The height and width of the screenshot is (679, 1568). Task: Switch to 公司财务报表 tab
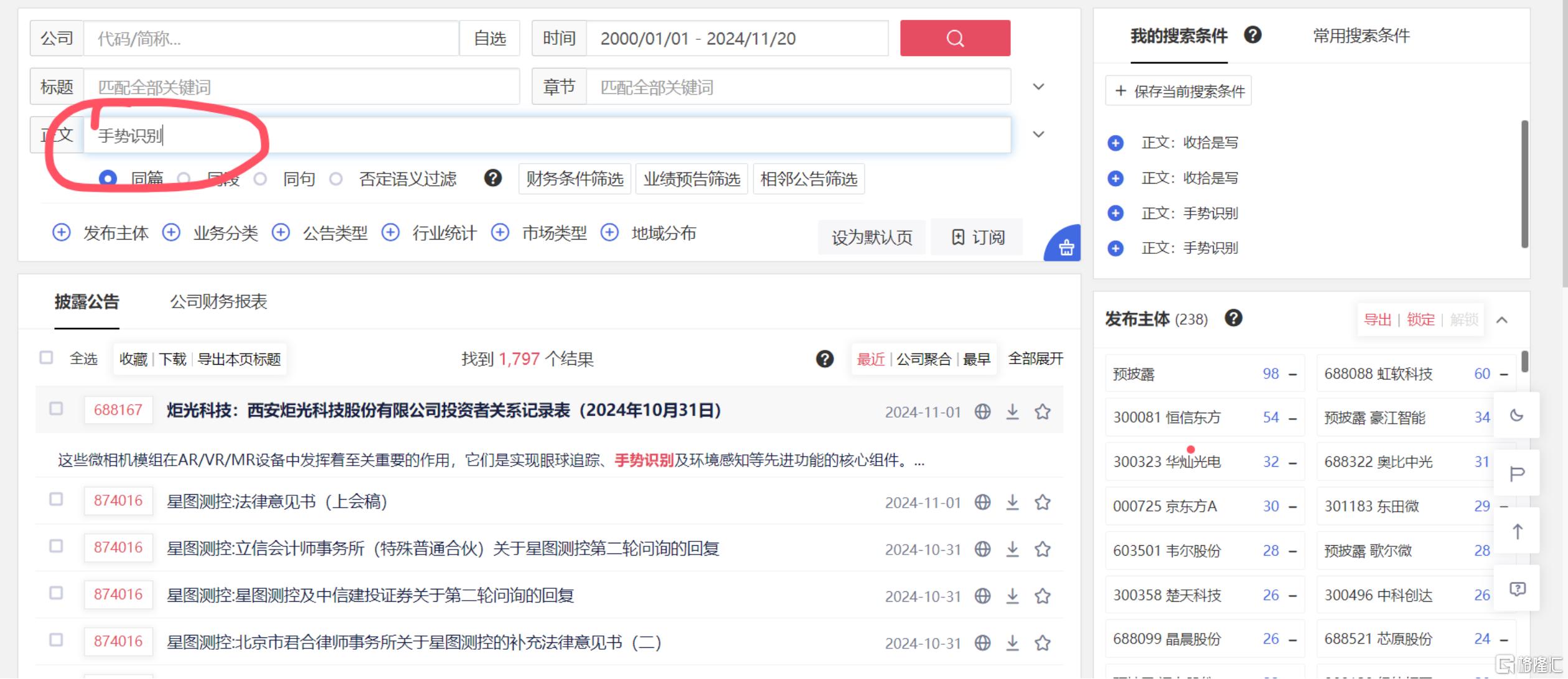[x=218, y=302]
